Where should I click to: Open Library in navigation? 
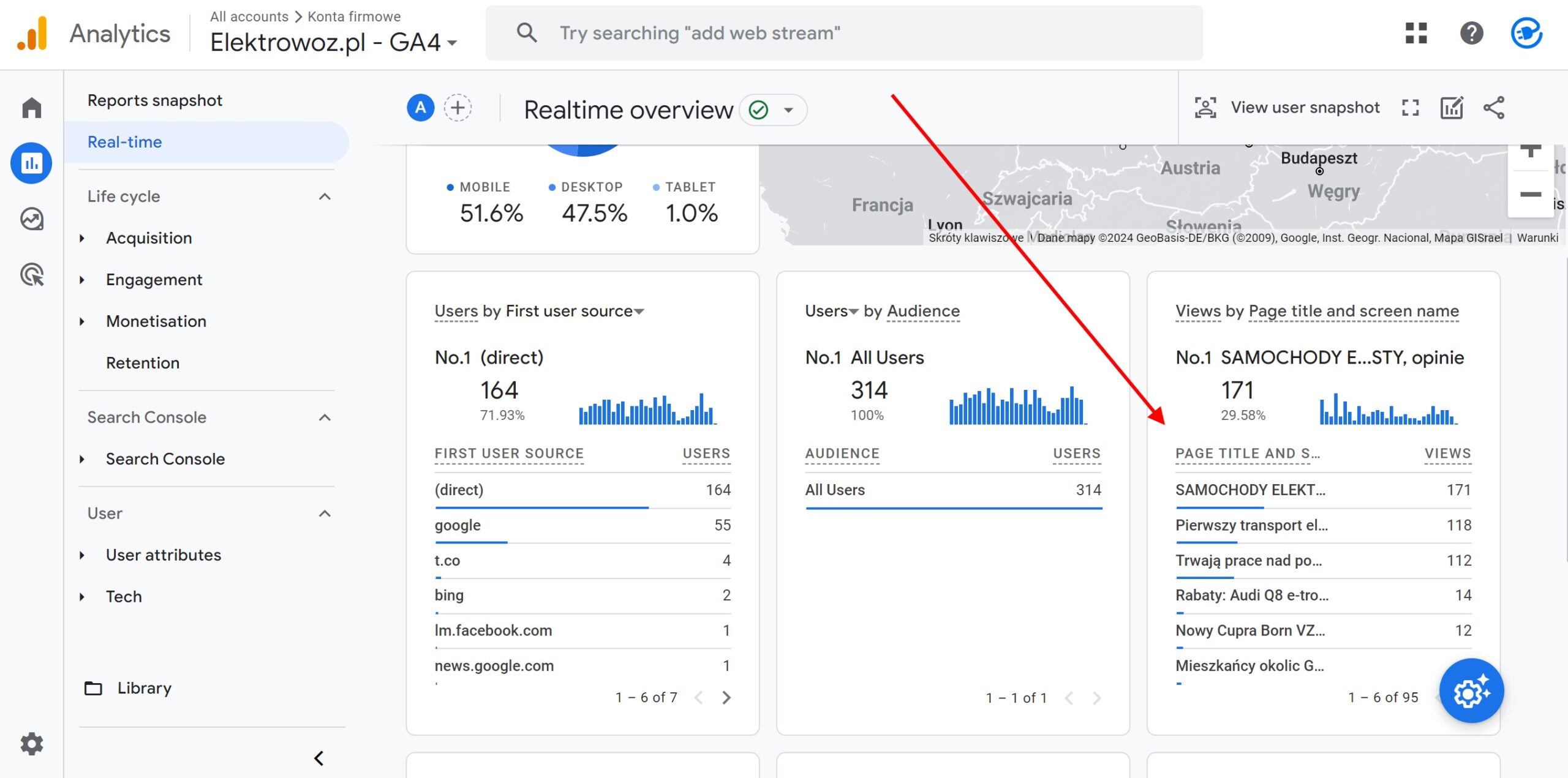point(145,688)
